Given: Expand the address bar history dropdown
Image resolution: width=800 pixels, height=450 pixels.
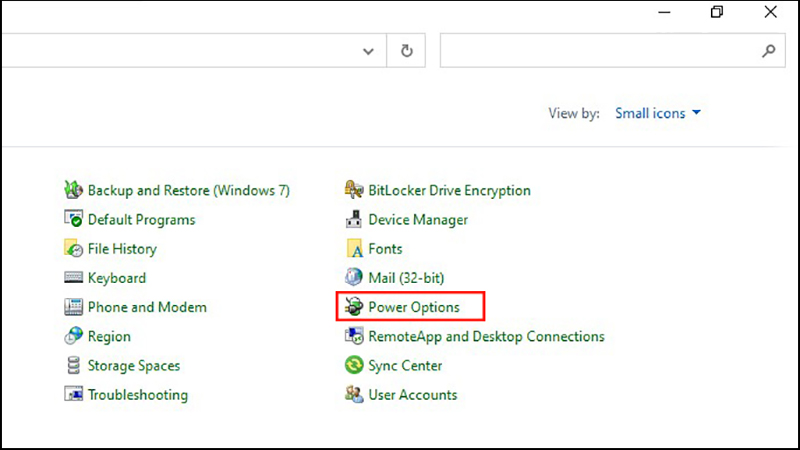Looking at the screenshot, I should [368, 51].
